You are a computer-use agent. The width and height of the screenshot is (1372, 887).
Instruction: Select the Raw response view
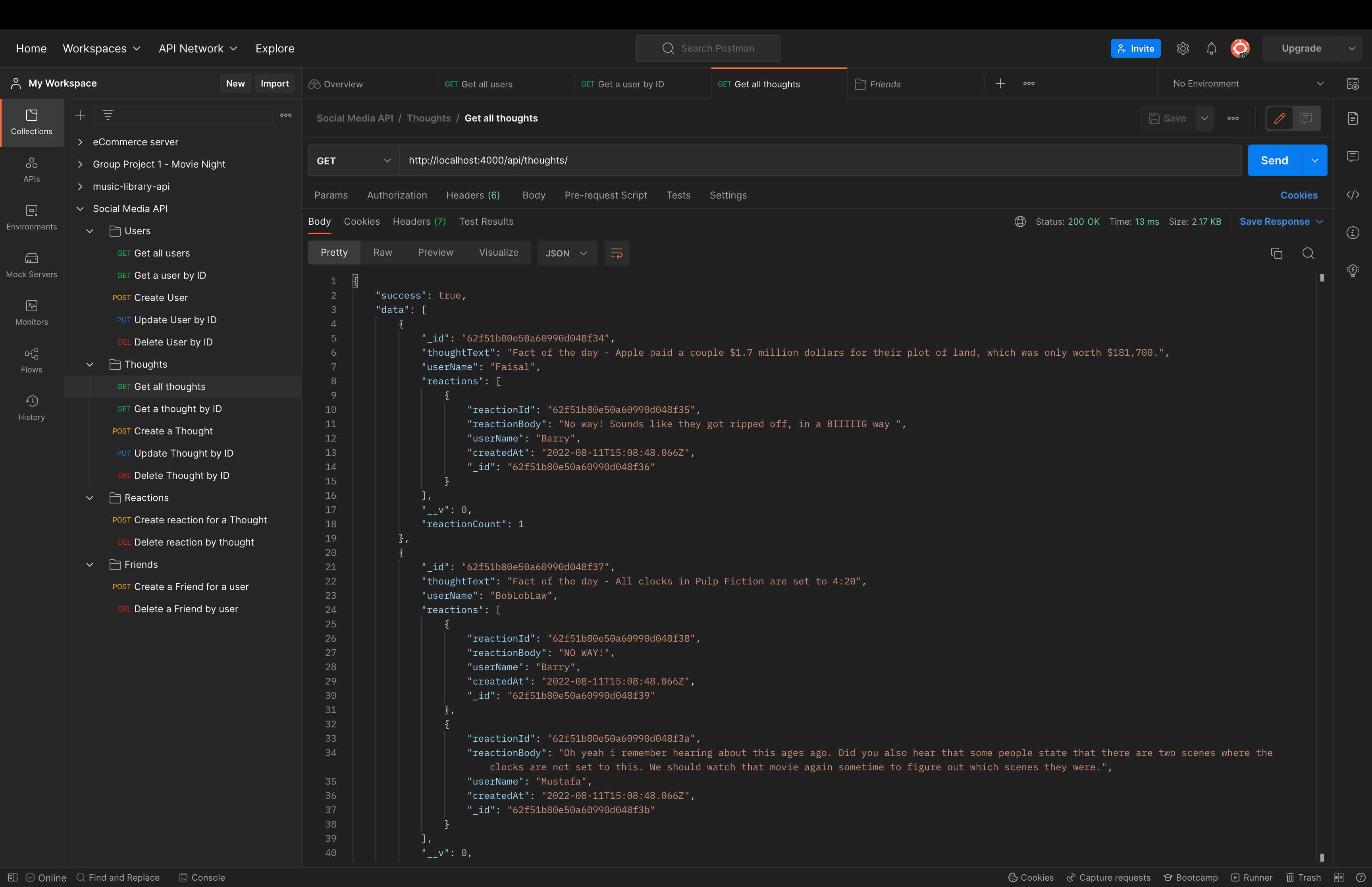click(382, 253)
